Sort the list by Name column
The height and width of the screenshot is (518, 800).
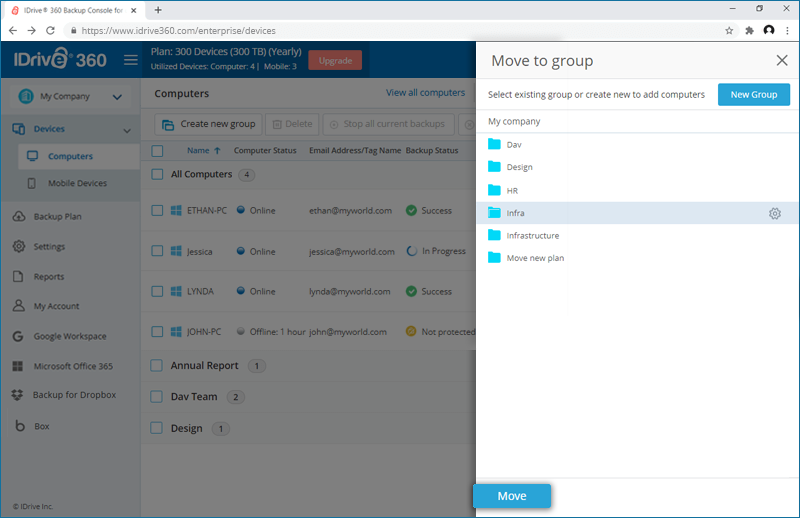tap(198, 151)
